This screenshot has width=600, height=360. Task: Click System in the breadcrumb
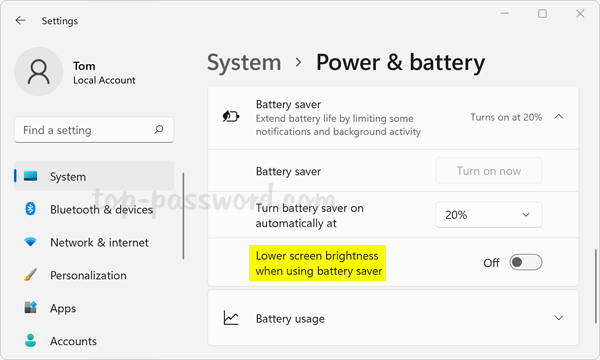click(x=244, y=63)
